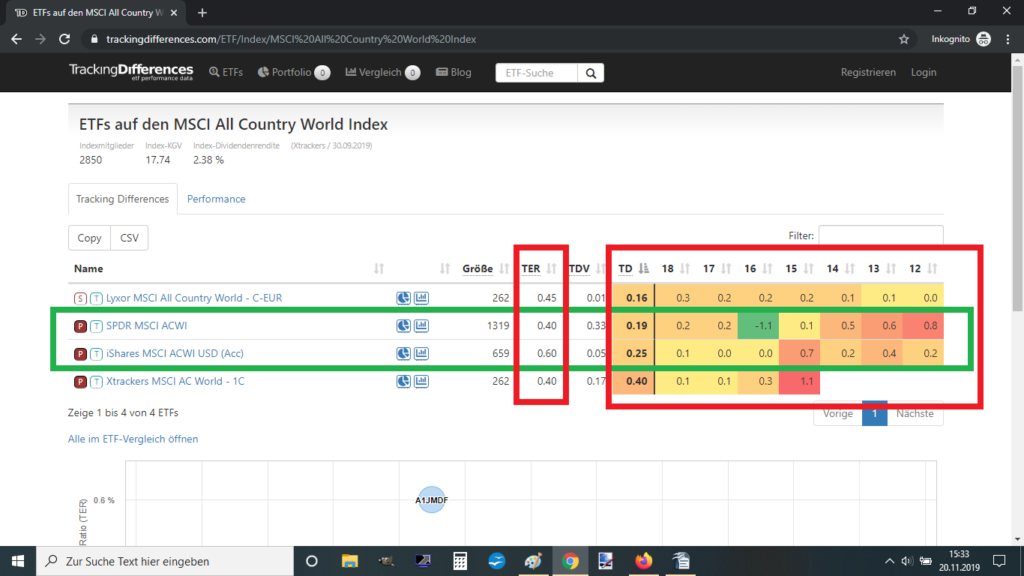Sort by year 18 column
The image size is (1024, 576).
pos(675,268)
